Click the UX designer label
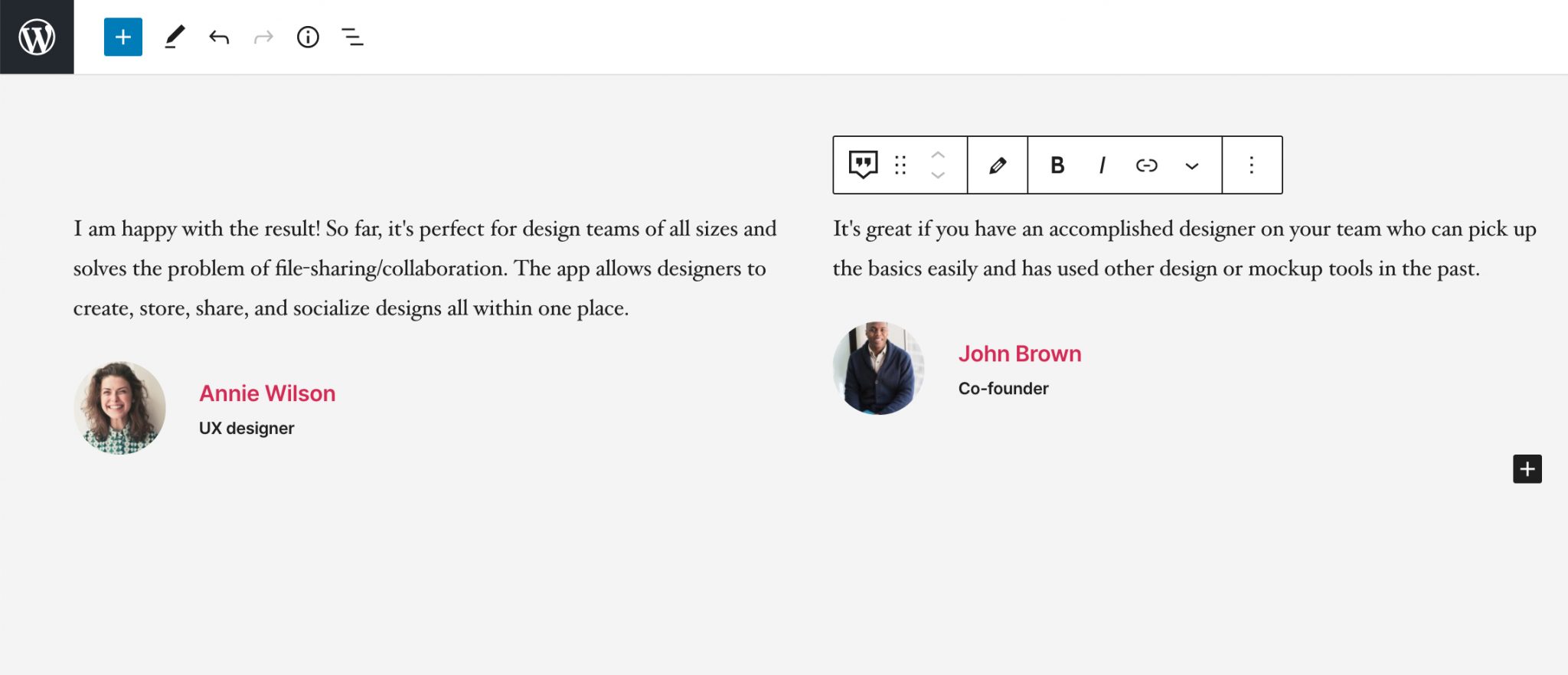The width and height of the screenshot is (1568, 675). [247, 429]
